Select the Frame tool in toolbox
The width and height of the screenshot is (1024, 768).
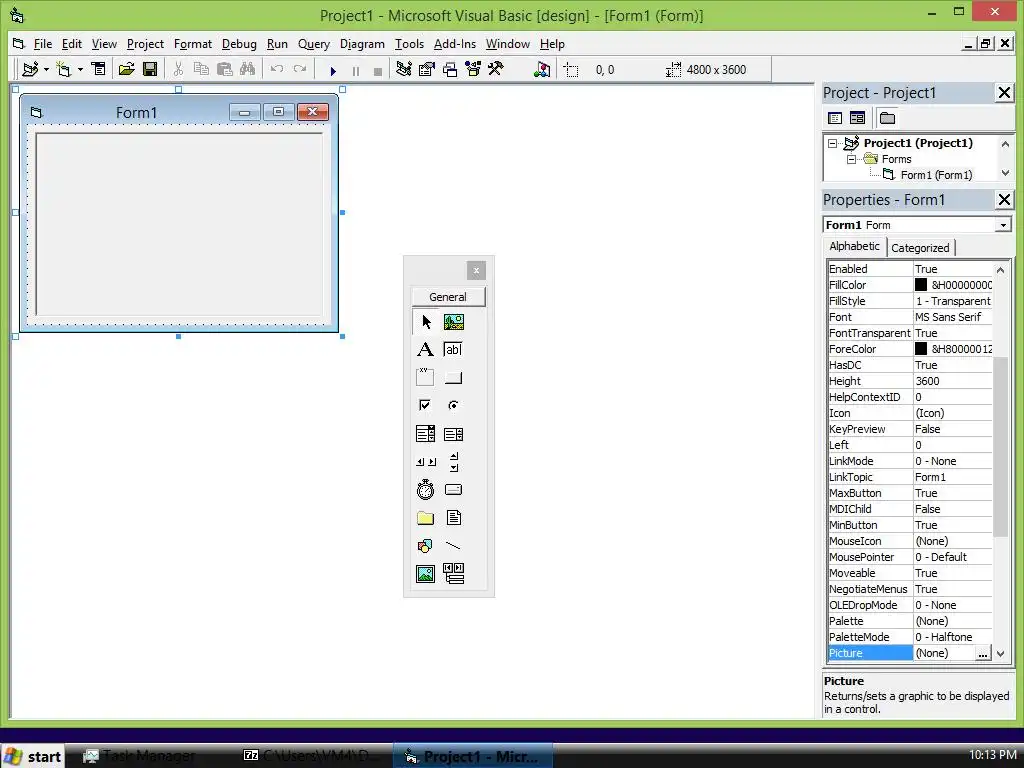[x=426, y=377]
